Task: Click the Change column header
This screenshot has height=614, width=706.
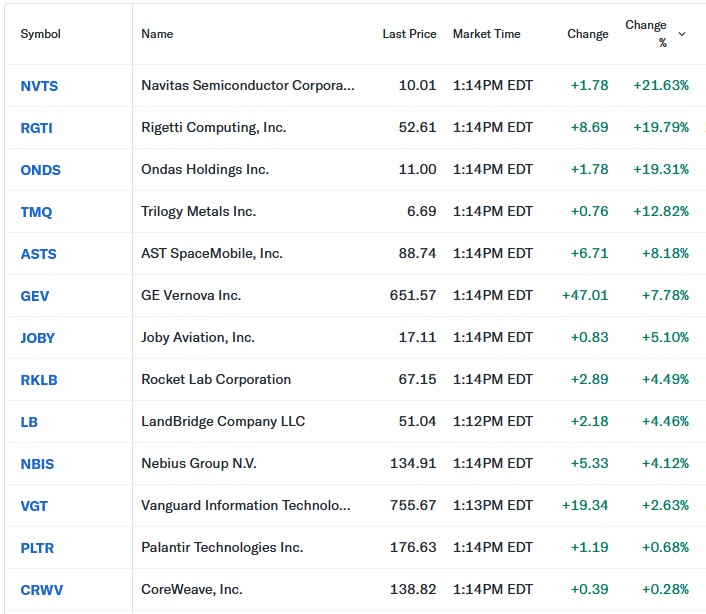Action: 587,34
